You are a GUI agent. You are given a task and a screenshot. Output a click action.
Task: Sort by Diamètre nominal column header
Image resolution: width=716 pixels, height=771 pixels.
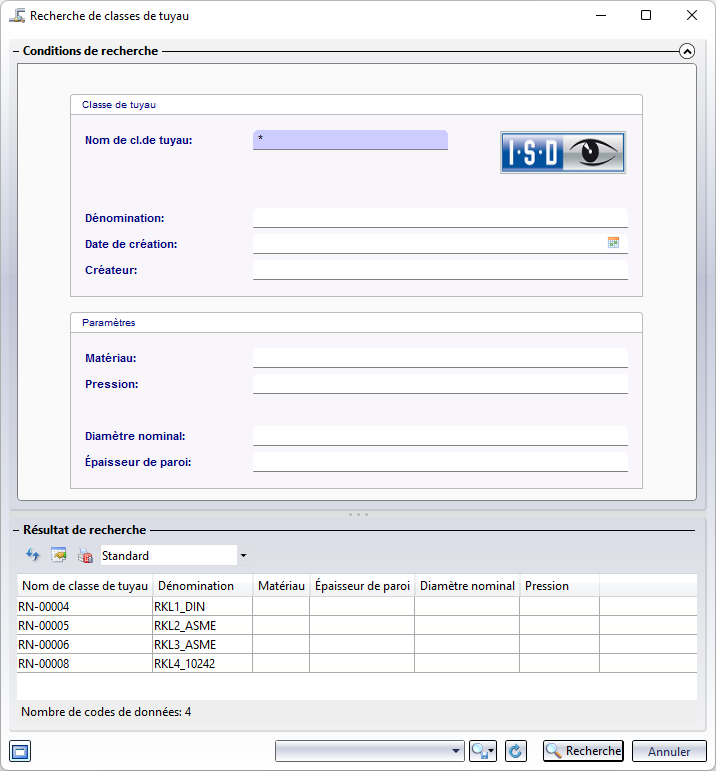[x=467, y=586]
